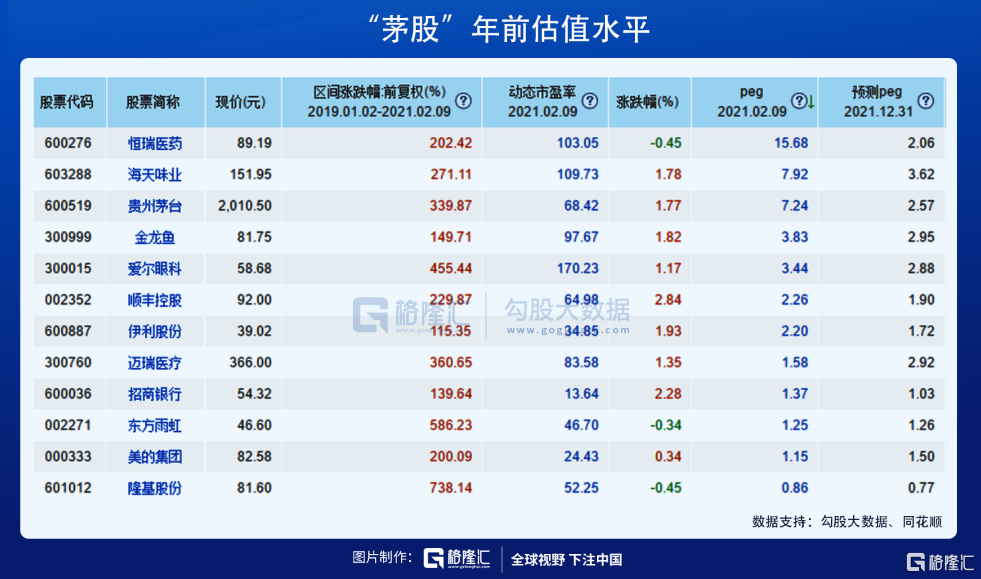Open the 贵州茅台 stock link

point(155,206)
